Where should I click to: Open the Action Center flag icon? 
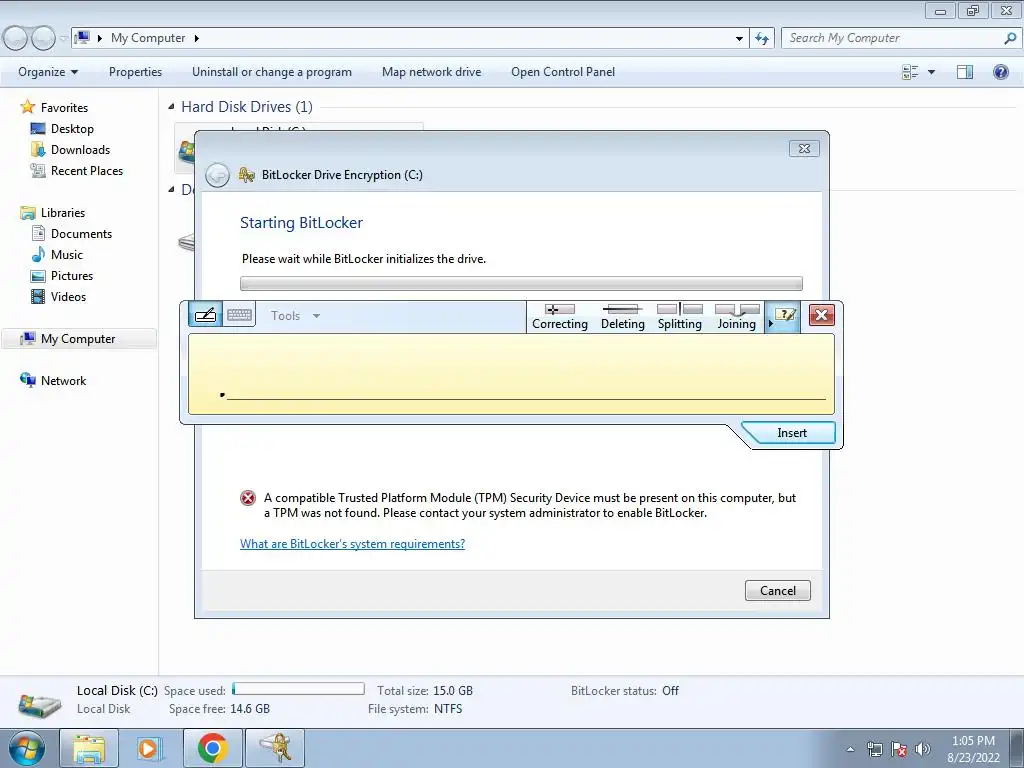[x=899, y=749]
